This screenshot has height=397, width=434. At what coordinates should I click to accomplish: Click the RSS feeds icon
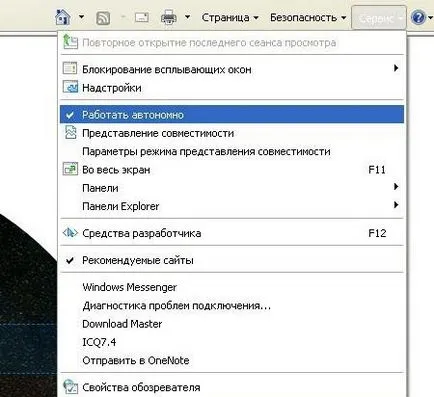click(x=103, y=18)
